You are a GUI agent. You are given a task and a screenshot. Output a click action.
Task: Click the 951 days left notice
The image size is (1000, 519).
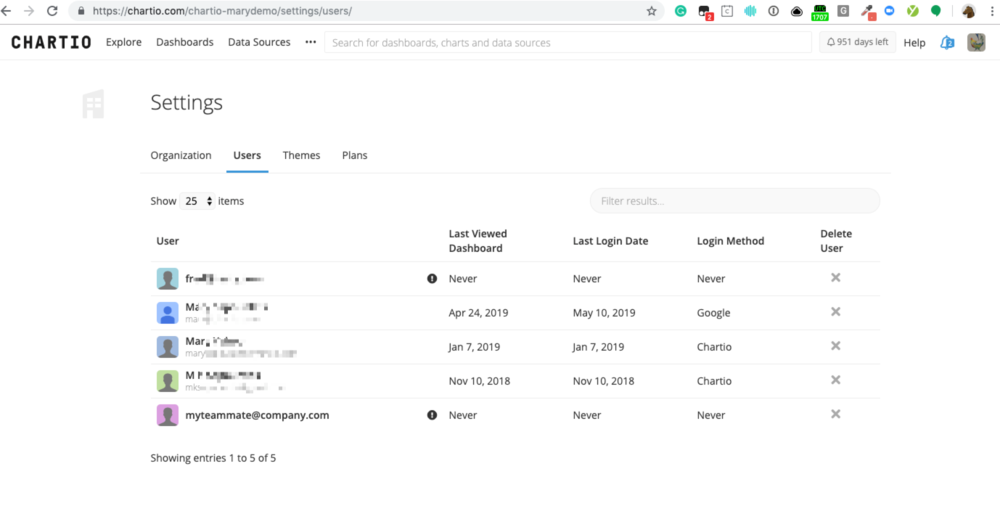[857, 42]
